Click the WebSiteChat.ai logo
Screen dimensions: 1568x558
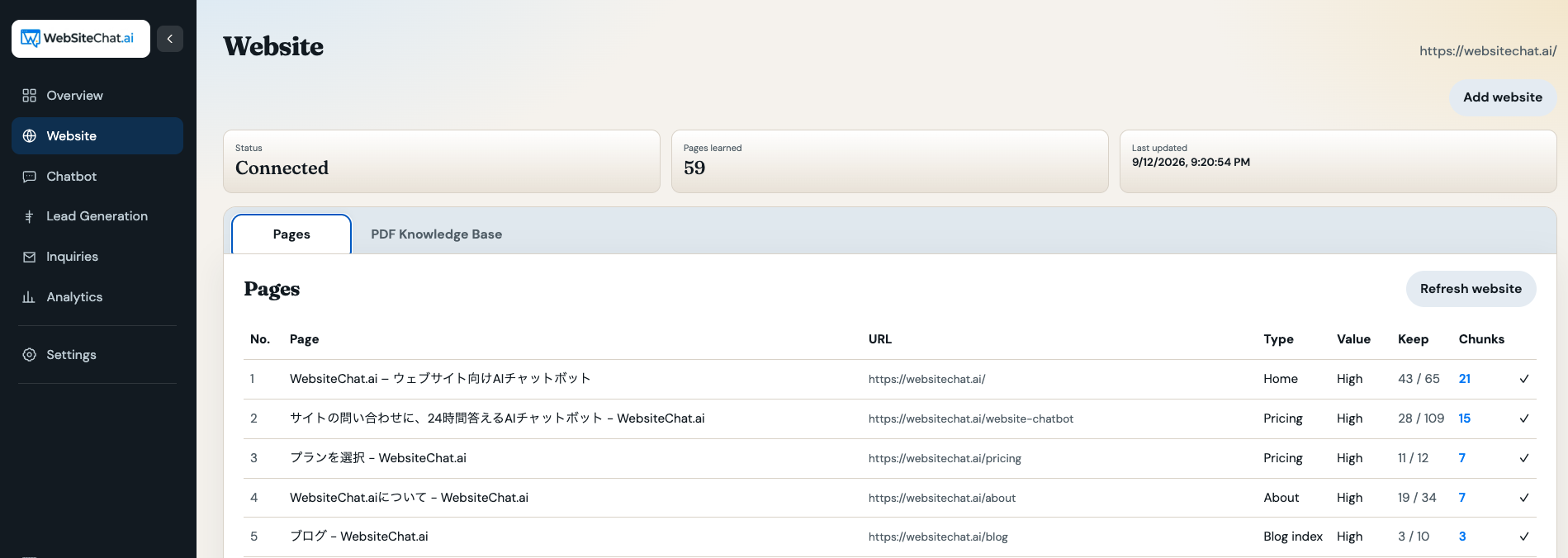coord(80,39)
